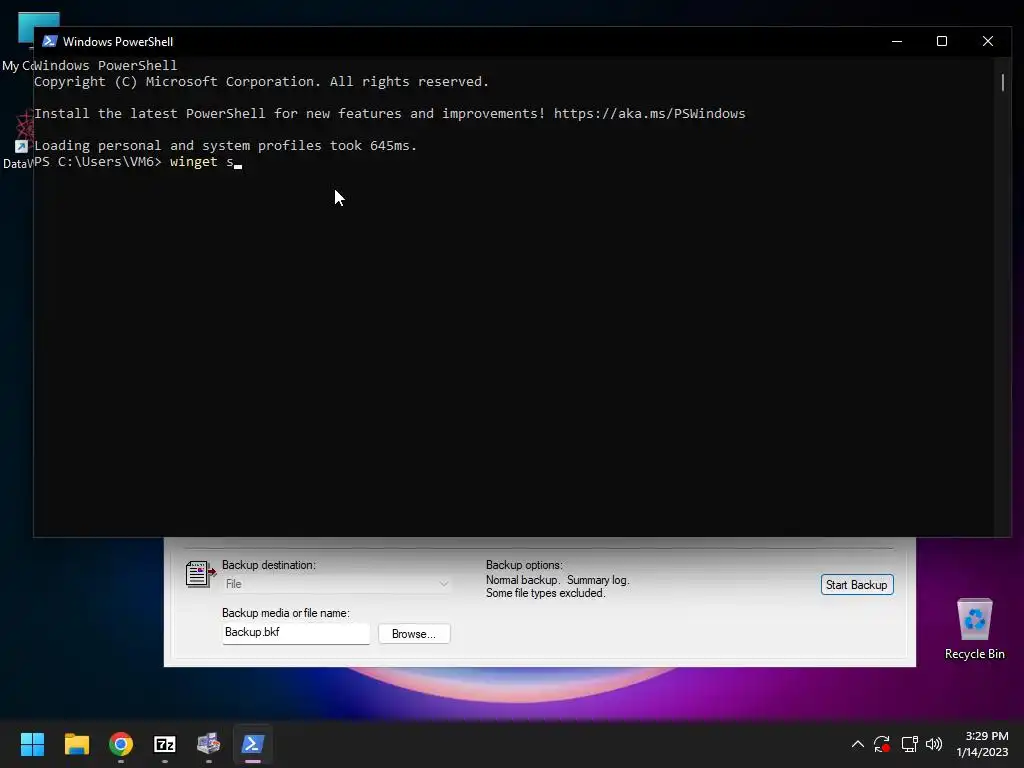Screen dimensions: 1024x768
Task: Click the PowerShell title bar icon
Action: click(x=50, y=41)
